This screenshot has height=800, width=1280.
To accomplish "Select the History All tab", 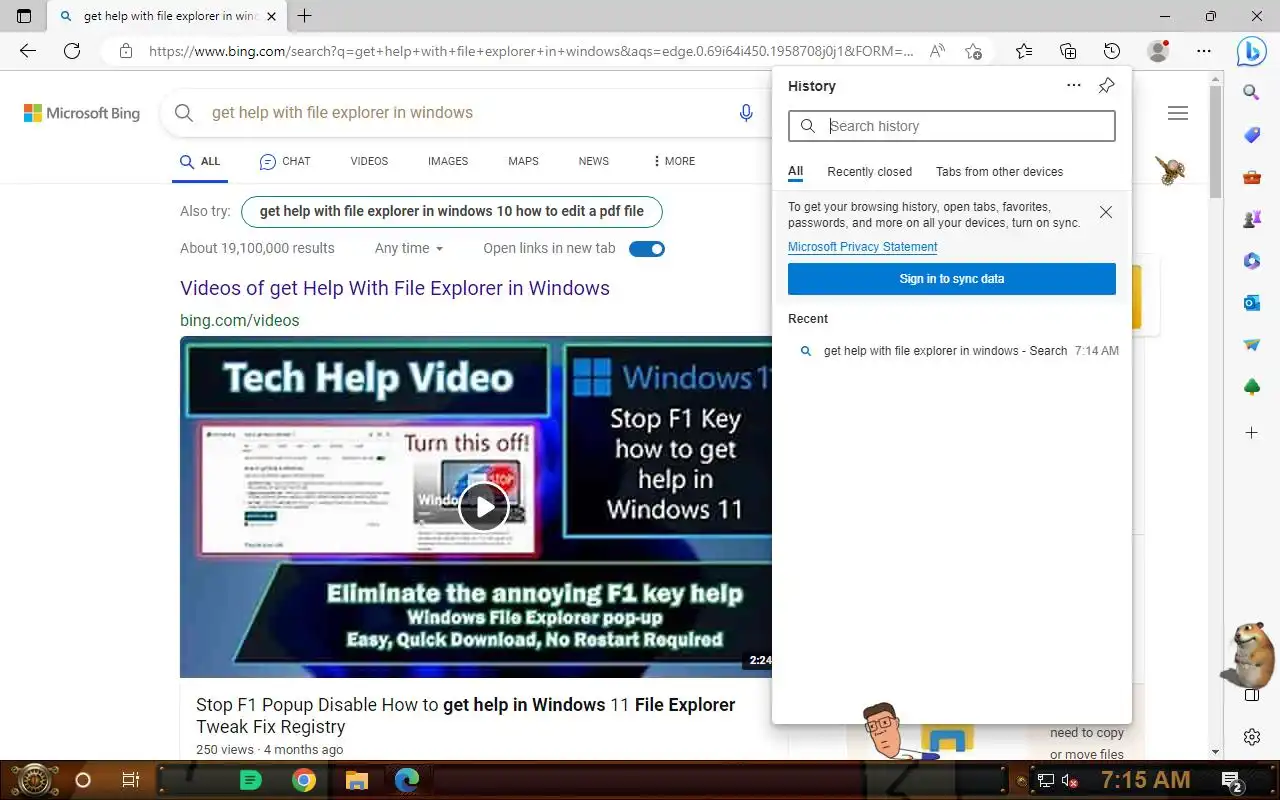I will [x=795, y=172].
